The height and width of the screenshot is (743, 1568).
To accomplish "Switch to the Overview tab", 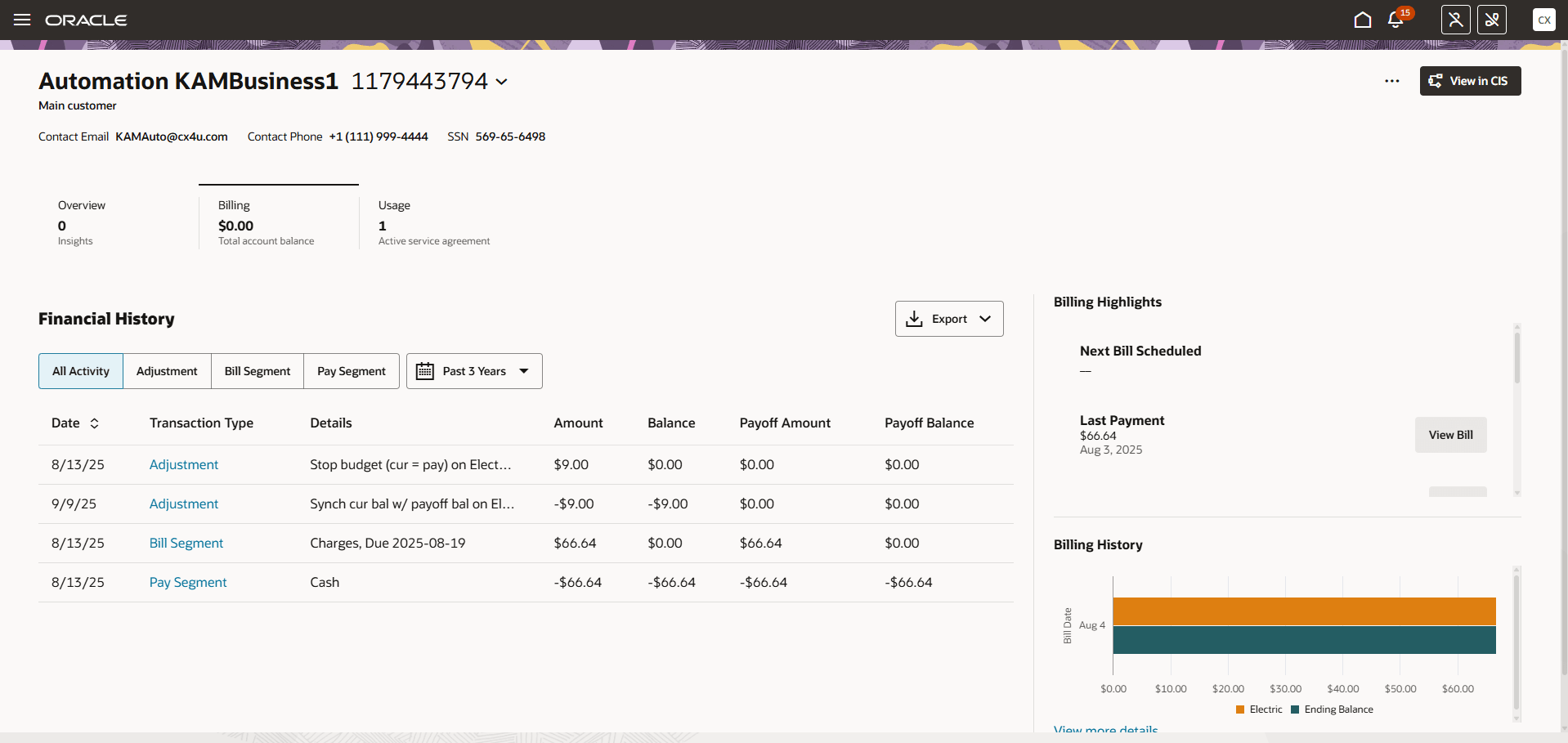I will [82, 221].
